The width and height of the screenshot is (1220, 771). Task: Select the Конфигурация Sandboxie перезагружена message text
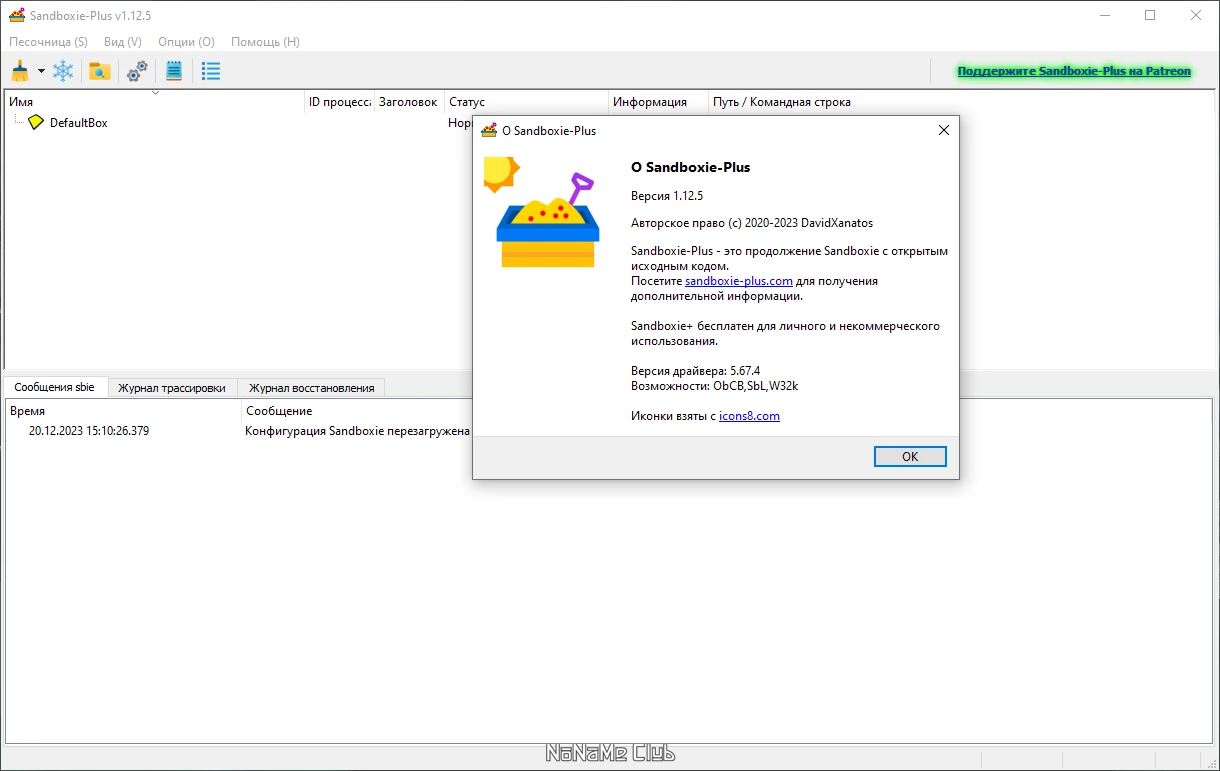click(x=358, y=431)
